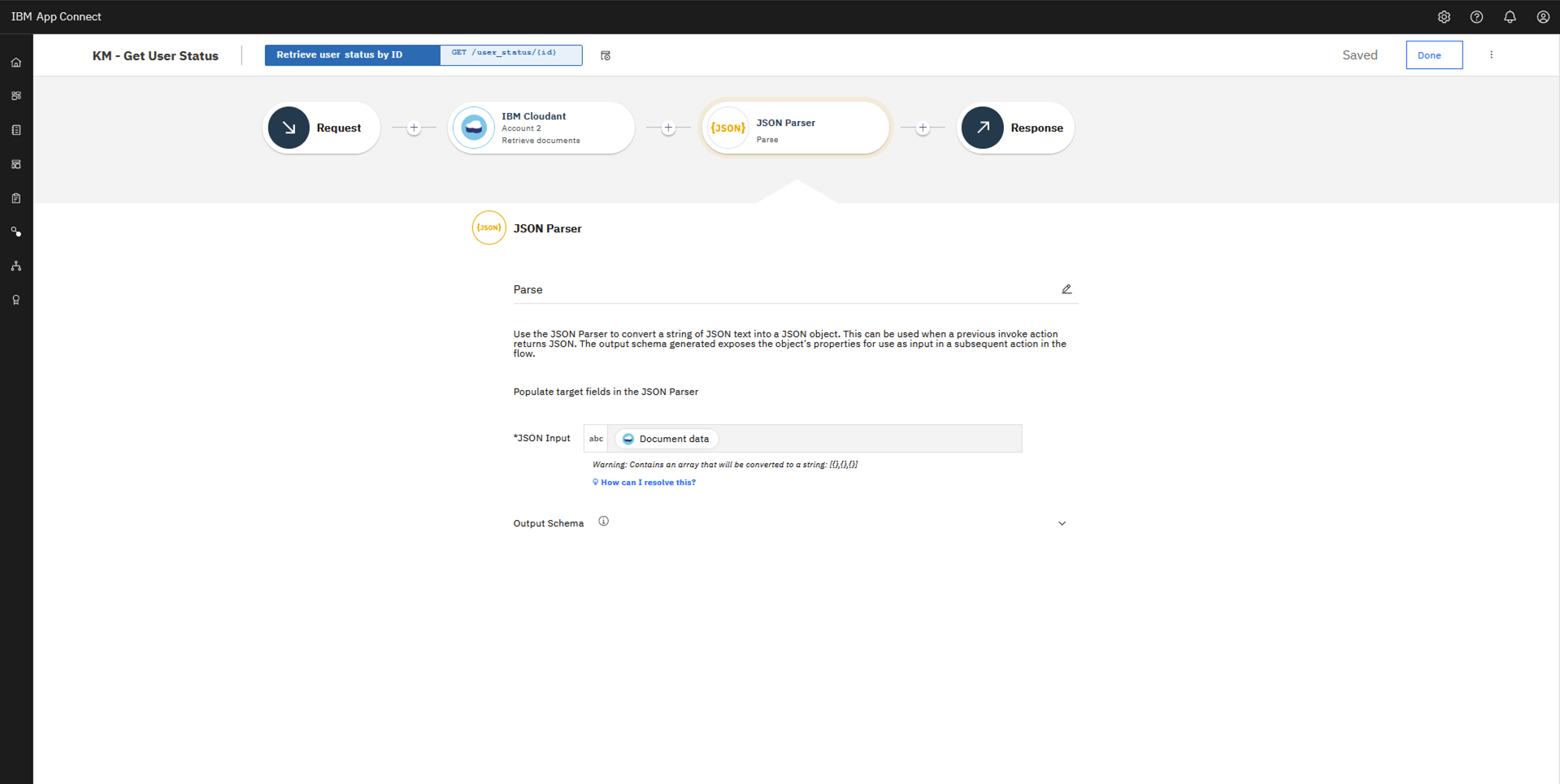Click the 'Request' node label
Image resolution: width=1560 pixels, height=784 pixels.
(338, 128)
